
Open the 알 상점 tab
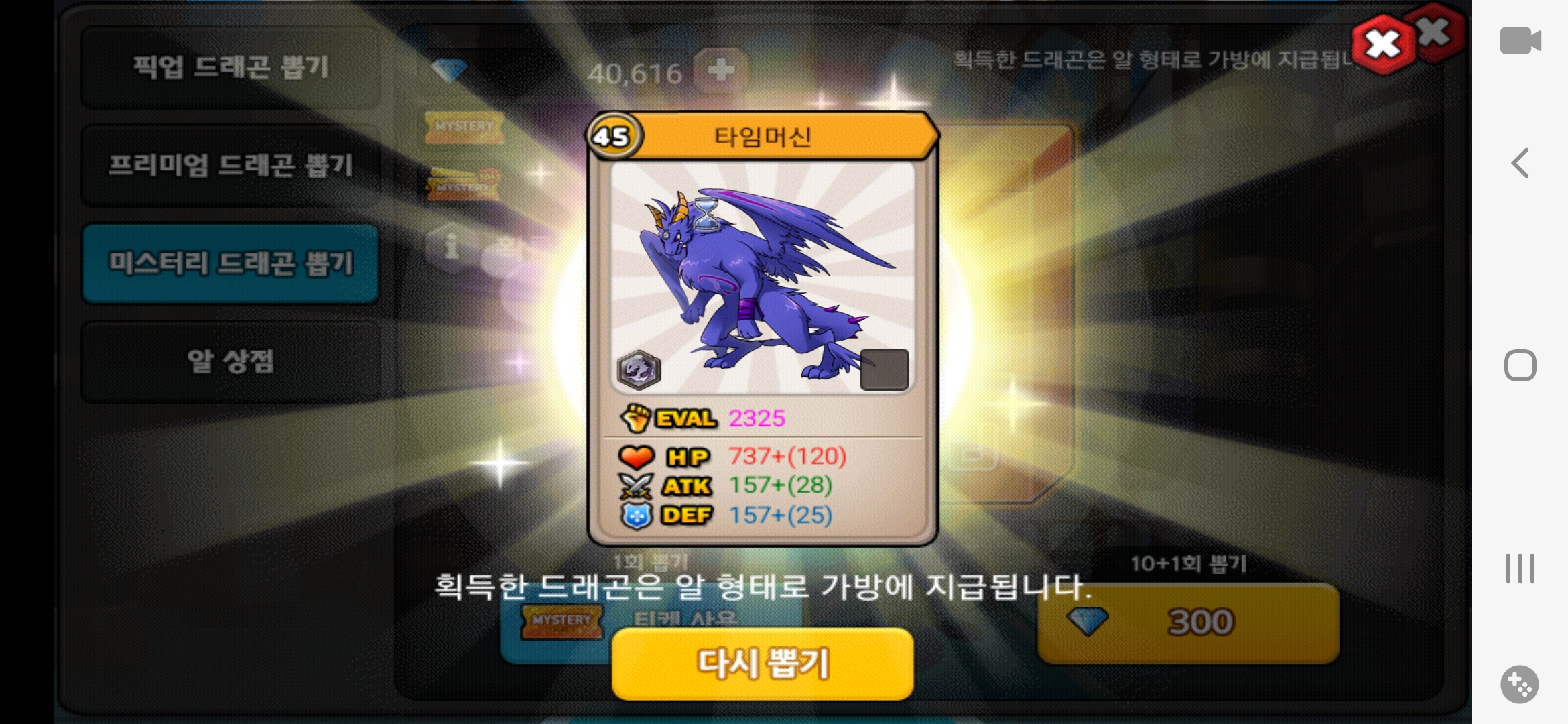(x=230, y=362)
